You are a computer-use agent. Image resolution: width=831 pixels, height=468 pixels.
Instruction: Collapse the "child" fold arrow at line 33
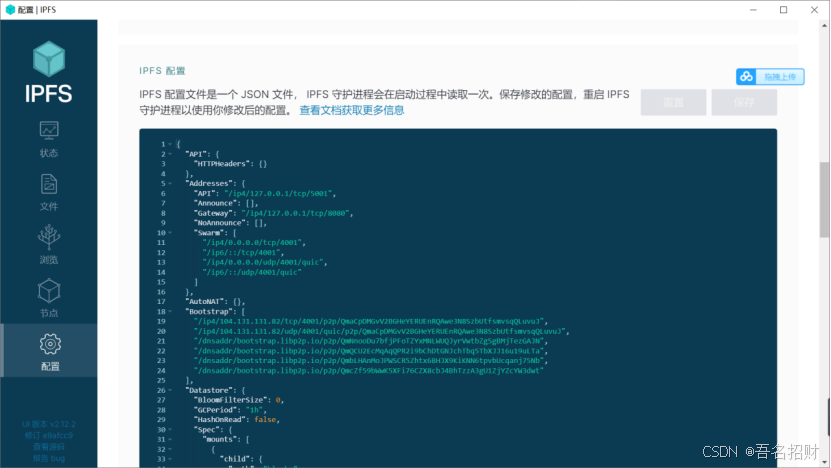click(x=170, y=459)
